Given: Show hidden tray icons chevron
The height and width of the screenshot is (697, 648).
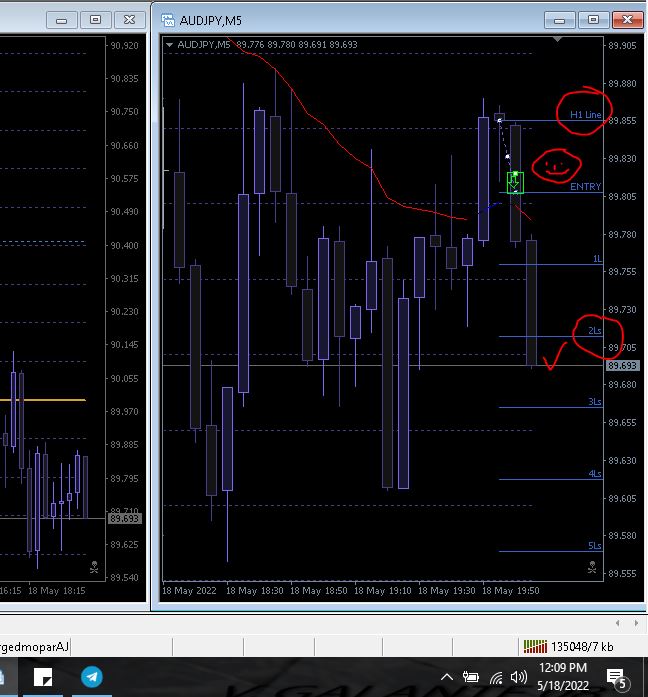Looking at the screenshot, I should point(447,677).
